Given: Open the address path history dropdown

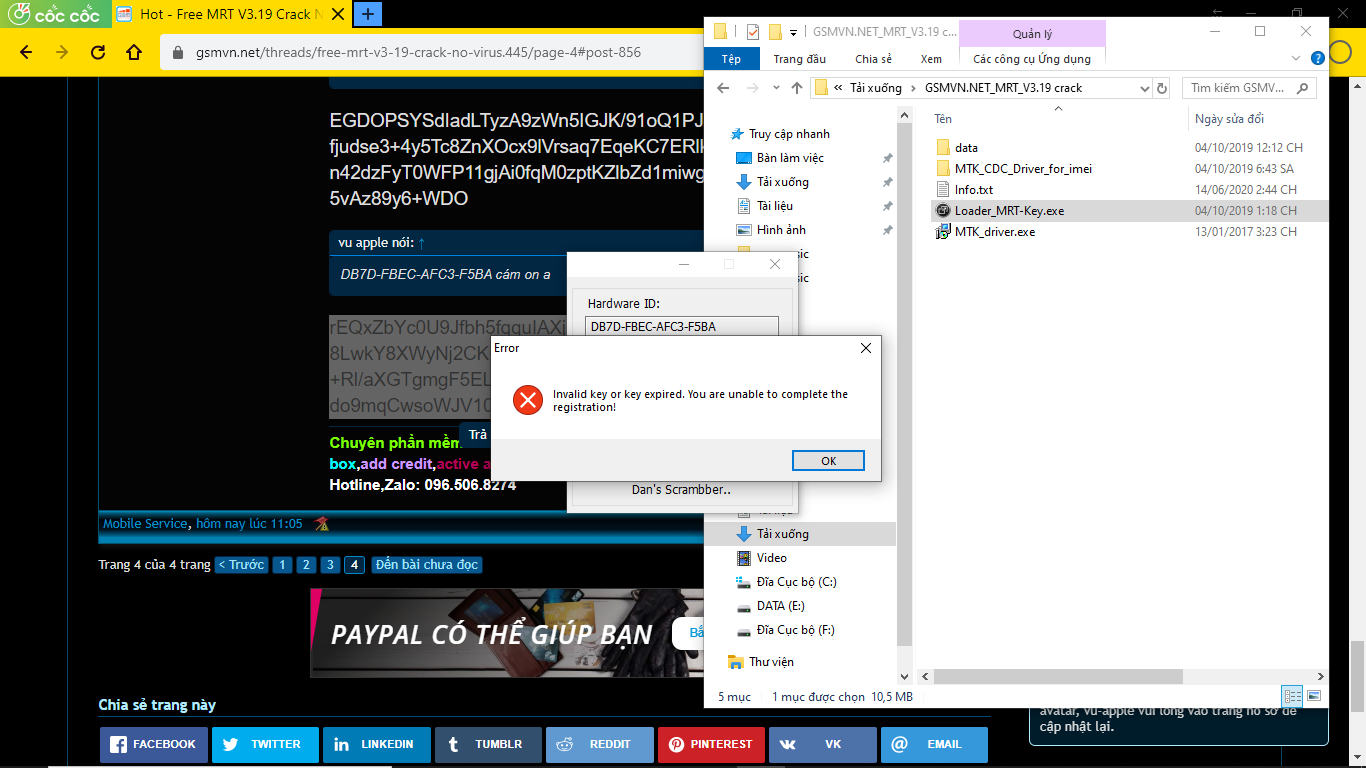Looking at the screenshot, I should (1144, 88).
